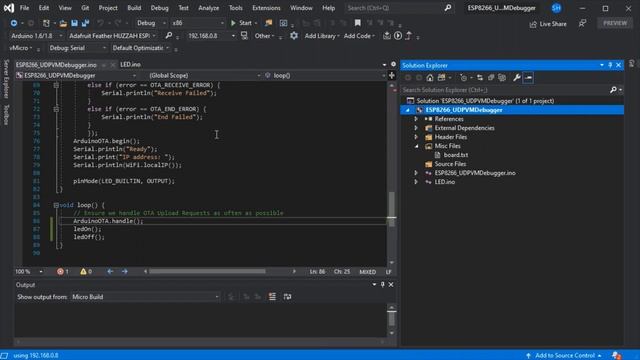Open the serial monitor icon beside the port

(244, 36)
